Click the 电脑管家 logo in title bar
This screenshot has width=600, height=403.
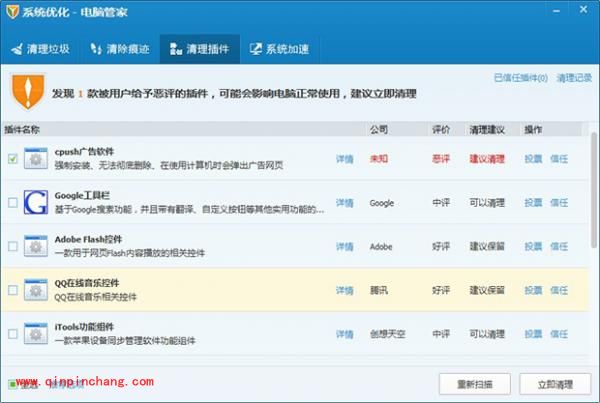click(12, 12)
